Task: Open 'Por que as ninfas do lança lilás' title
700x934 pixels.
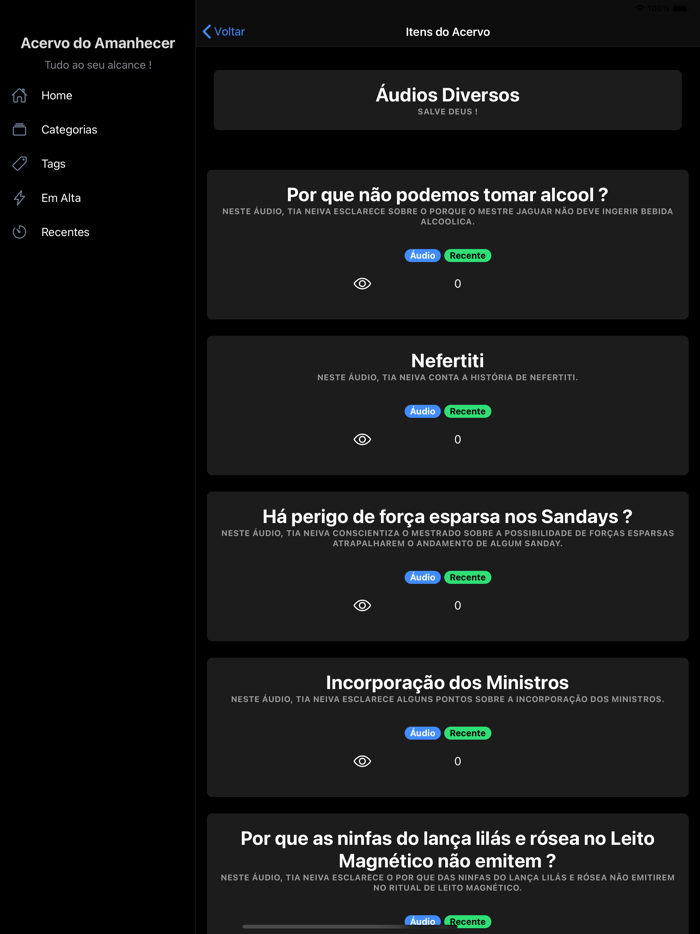Action: pyautogui.click(x=447, y=849)
